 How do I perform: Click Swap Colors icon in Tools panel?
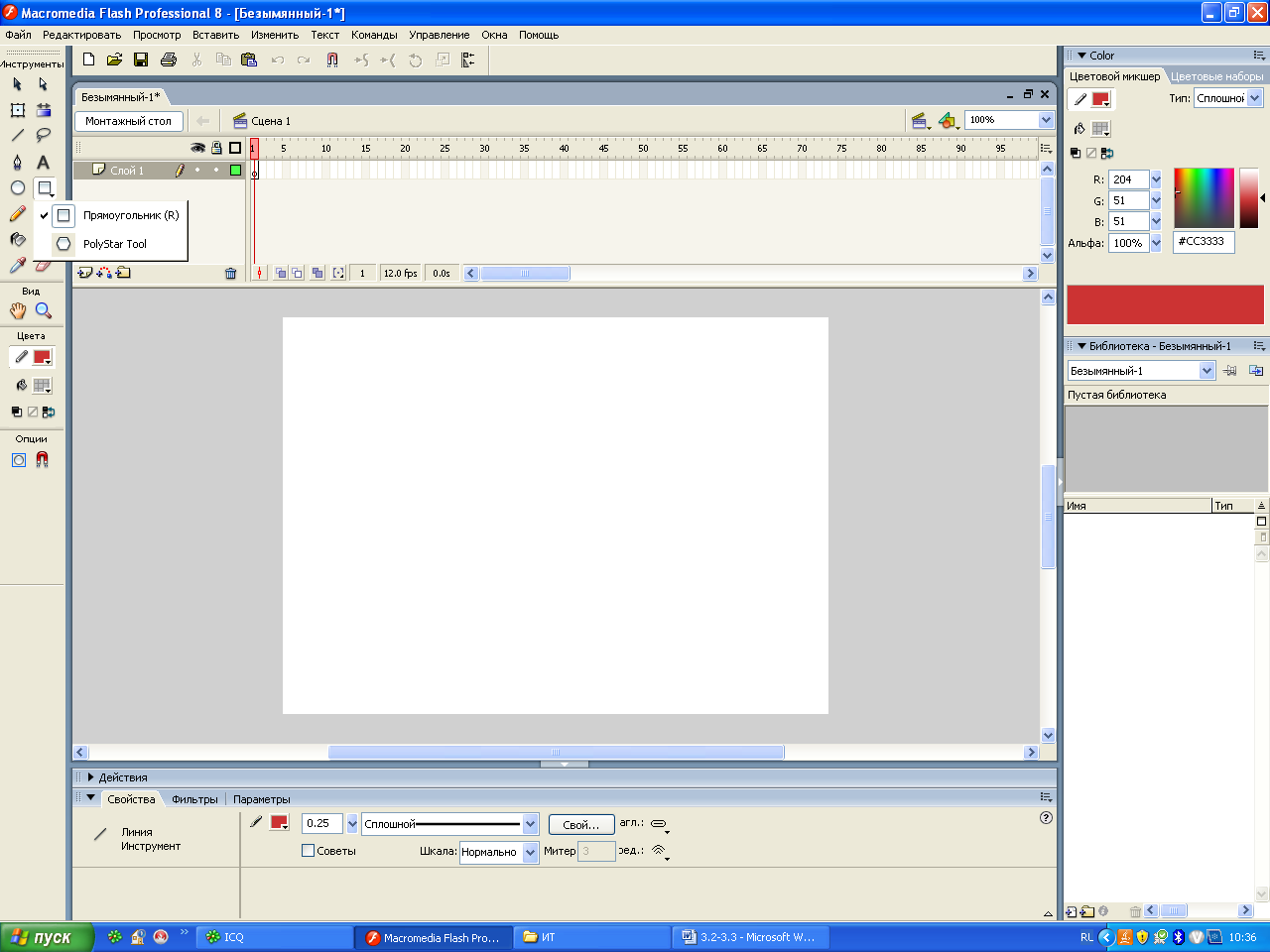click(x=48, y=412)
